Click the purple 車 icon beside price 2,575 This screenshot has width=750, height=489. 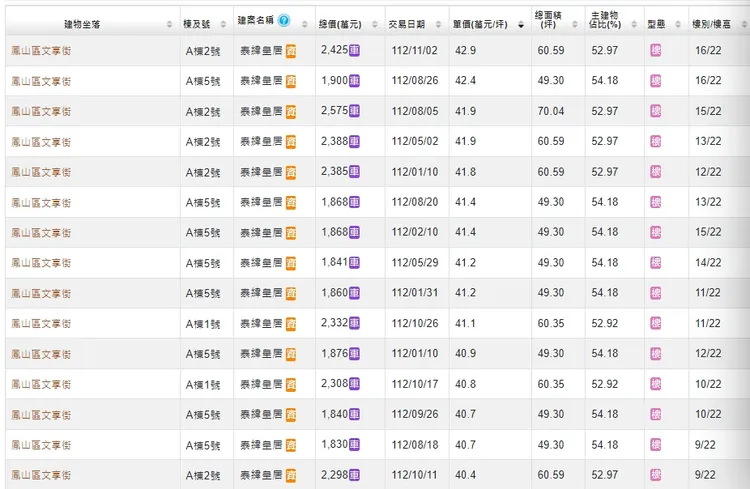pyautogui.click(x=354, y=111)
